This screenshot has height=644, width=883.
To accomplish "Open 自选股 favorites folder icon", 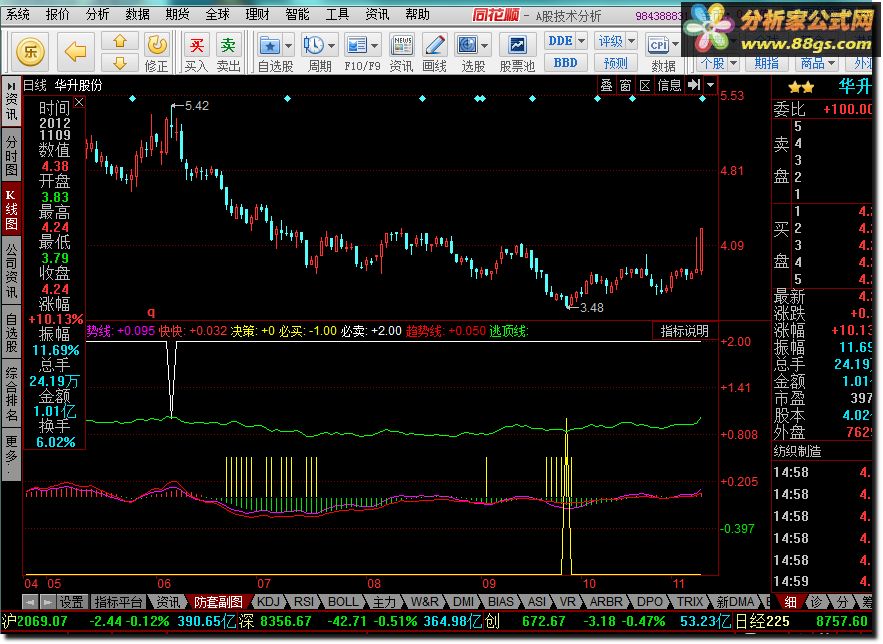I will (x=269, y=45).
